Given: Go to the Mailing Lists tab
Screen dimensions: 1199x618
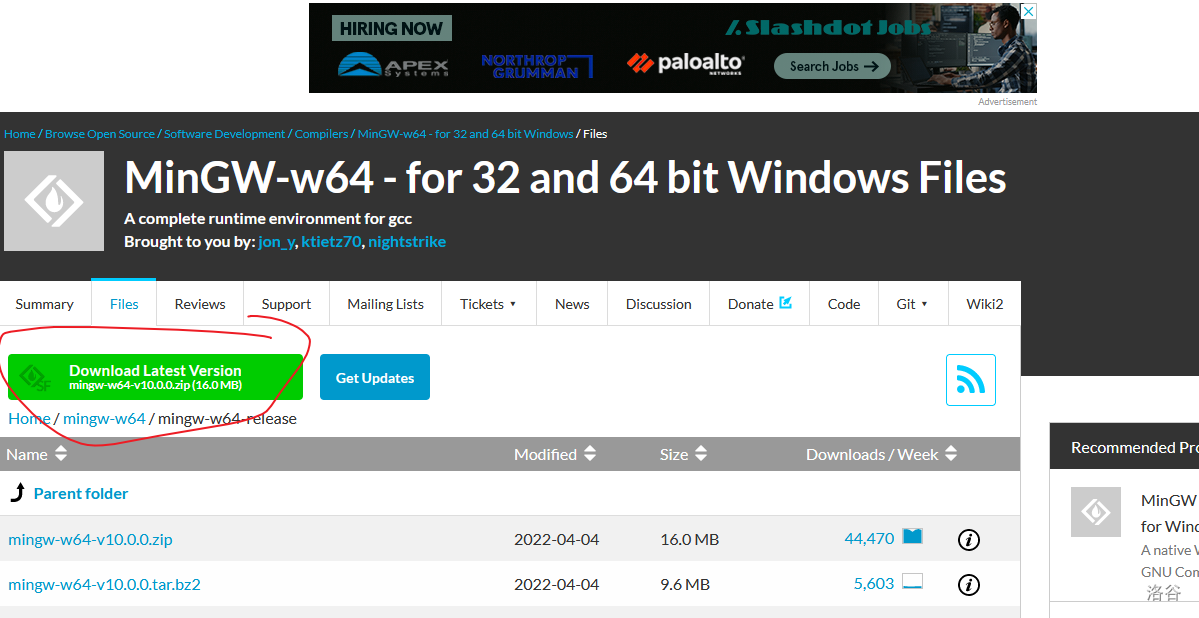Looking at the screenshot, I should (385, 304).
